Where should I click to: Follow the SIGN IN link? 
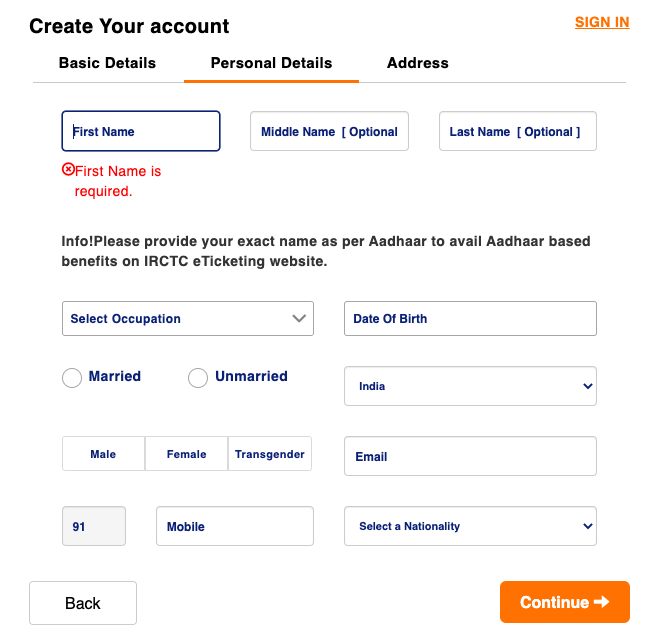coord(602,22)
